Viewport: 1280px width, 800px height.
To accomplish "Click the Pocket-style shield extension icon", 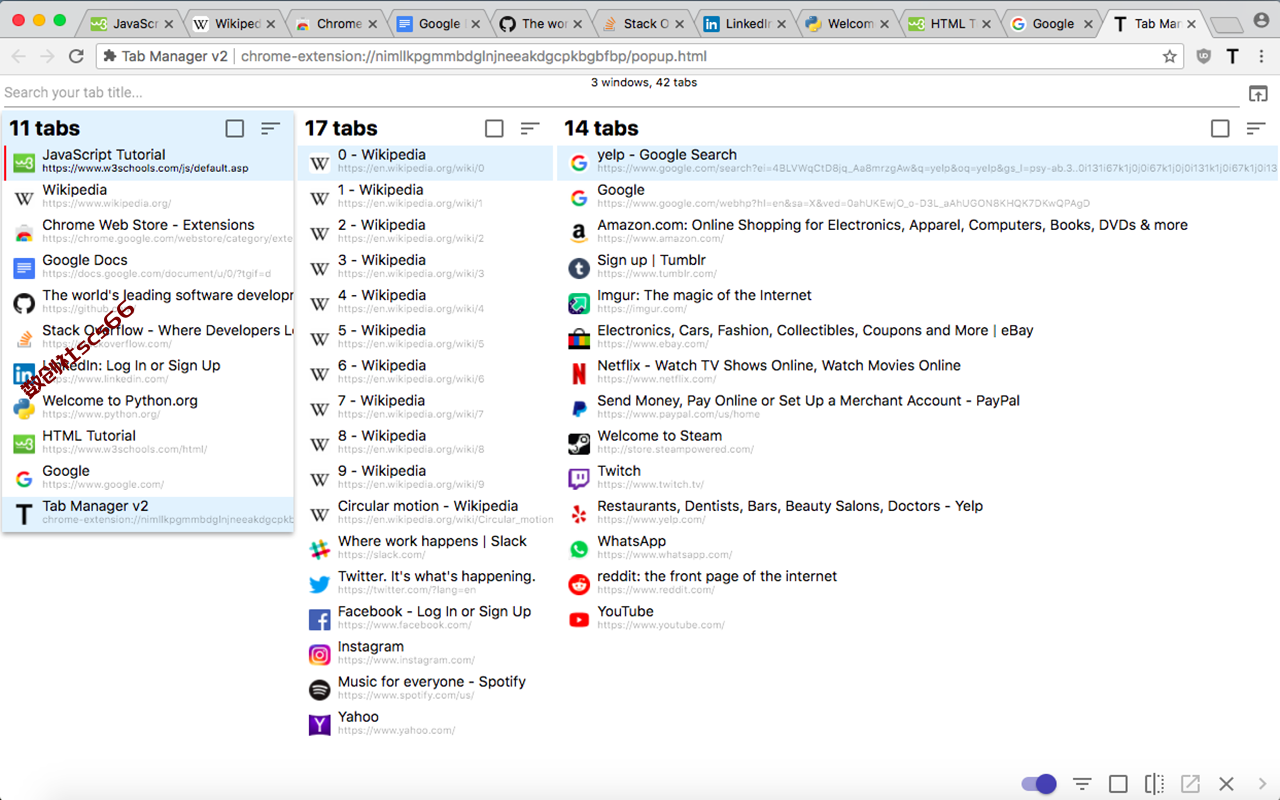I will point(1204,57).
